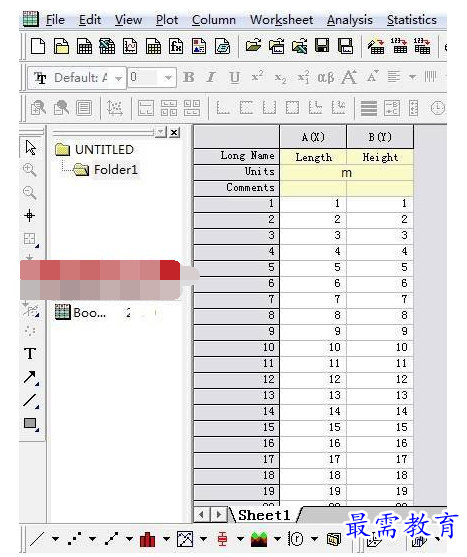Viewport: 467px width, 557px height.
Task: Increase the font size
Action: coord(349,77)
